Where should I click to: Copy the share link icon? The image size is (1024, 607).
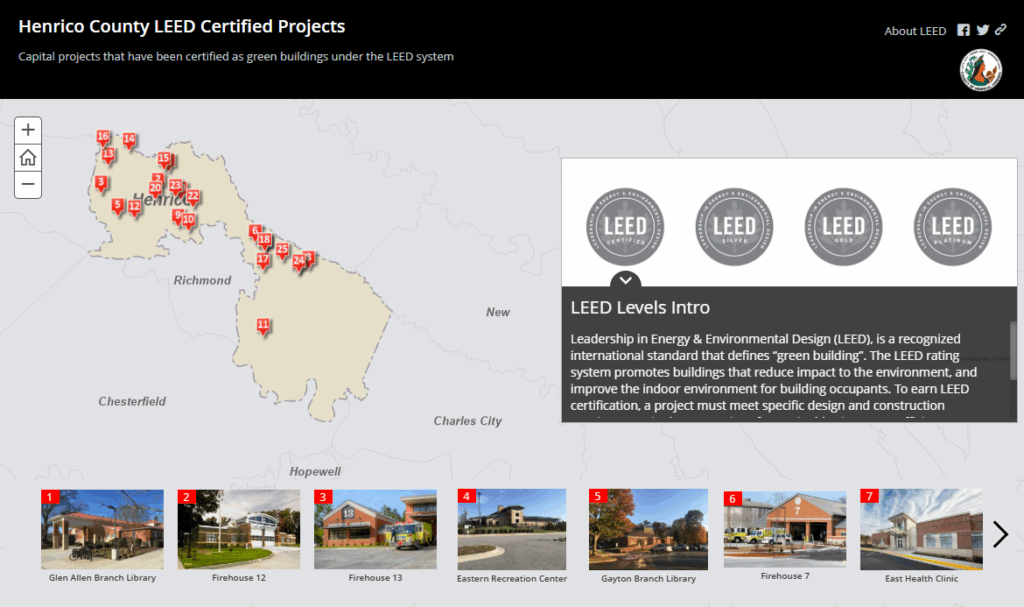pyautogui.click(x=1000, y=31)
